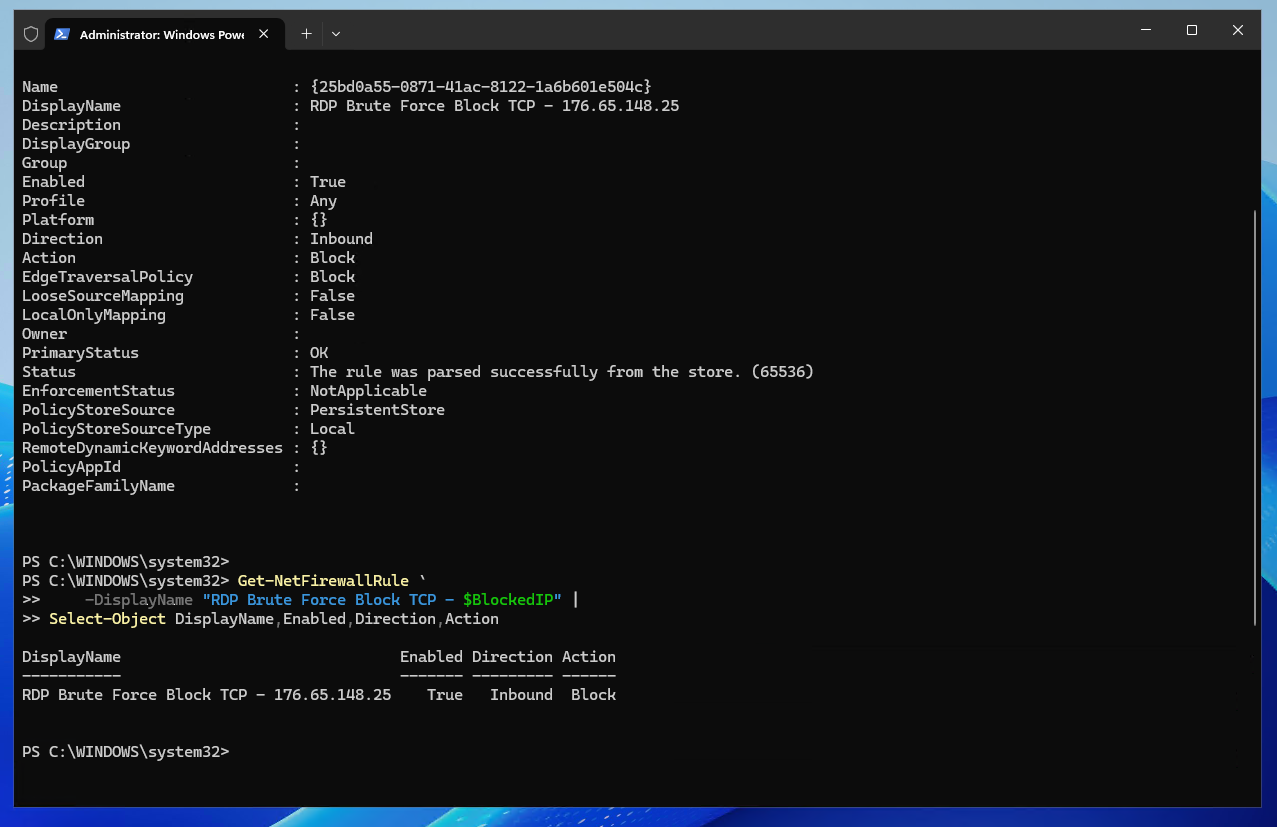Click the Profile value Any
This screenshot has height=827, width=1277.
coord(323,201)
